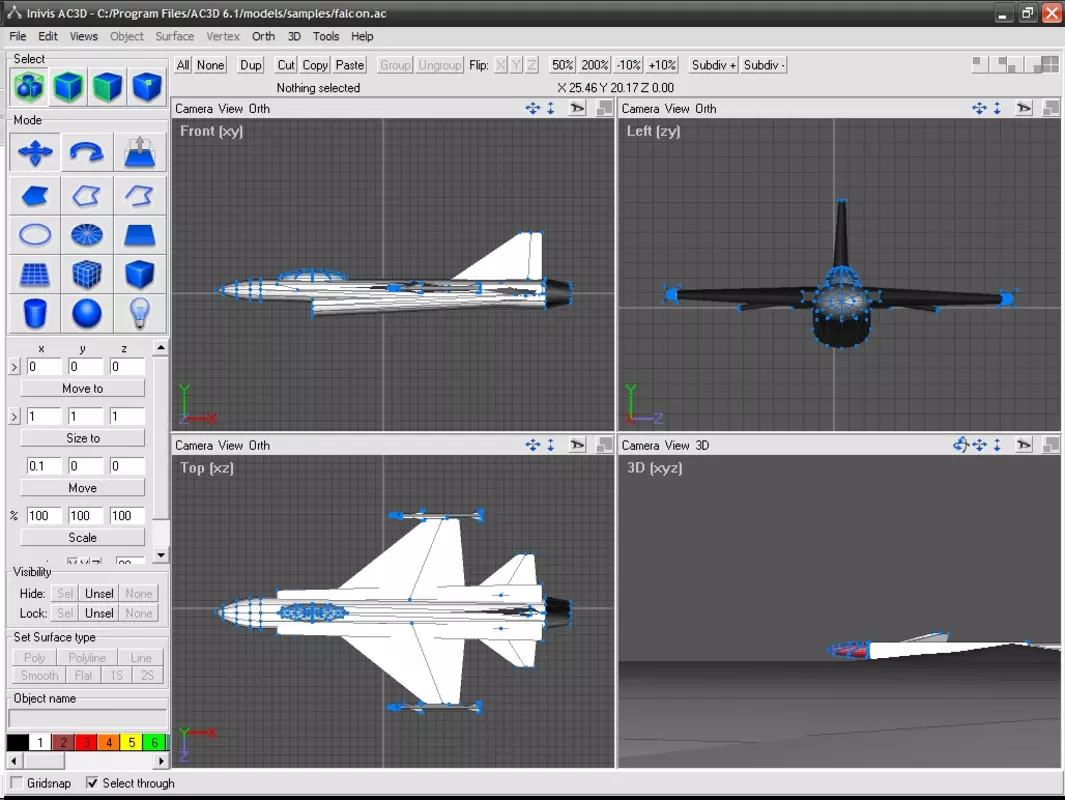1065x800 pixels.
Task: Select the segmented cube mesh tool
Action: click(87, 274)
